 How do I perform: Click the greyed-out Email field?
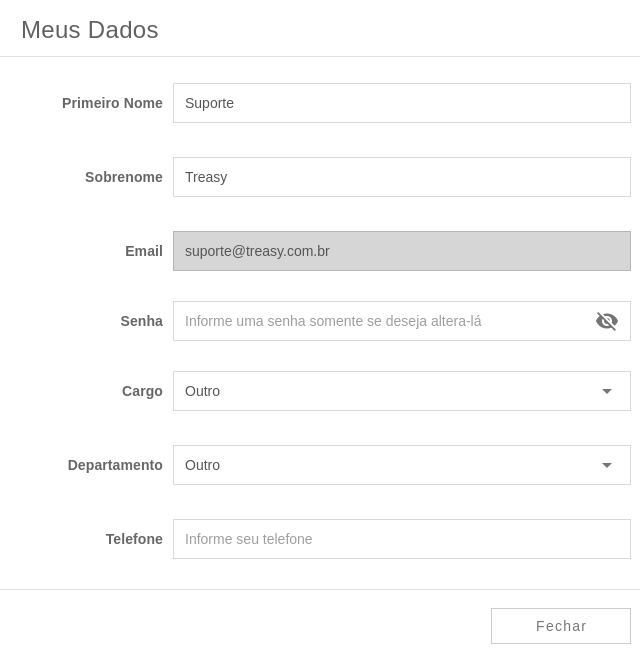point(402,251)
